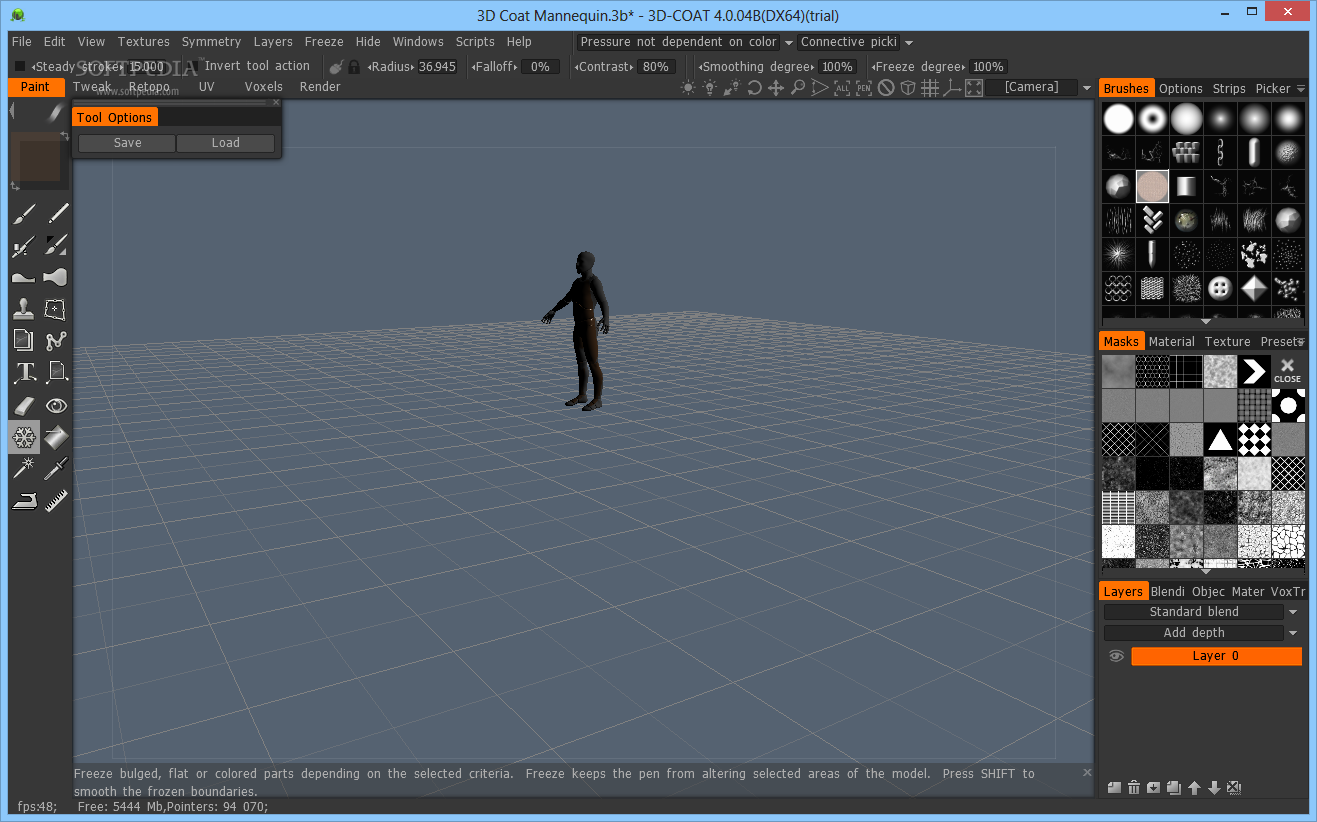Click the move camera arrows icon
1317x822 pixels.
tap(776, 88)
